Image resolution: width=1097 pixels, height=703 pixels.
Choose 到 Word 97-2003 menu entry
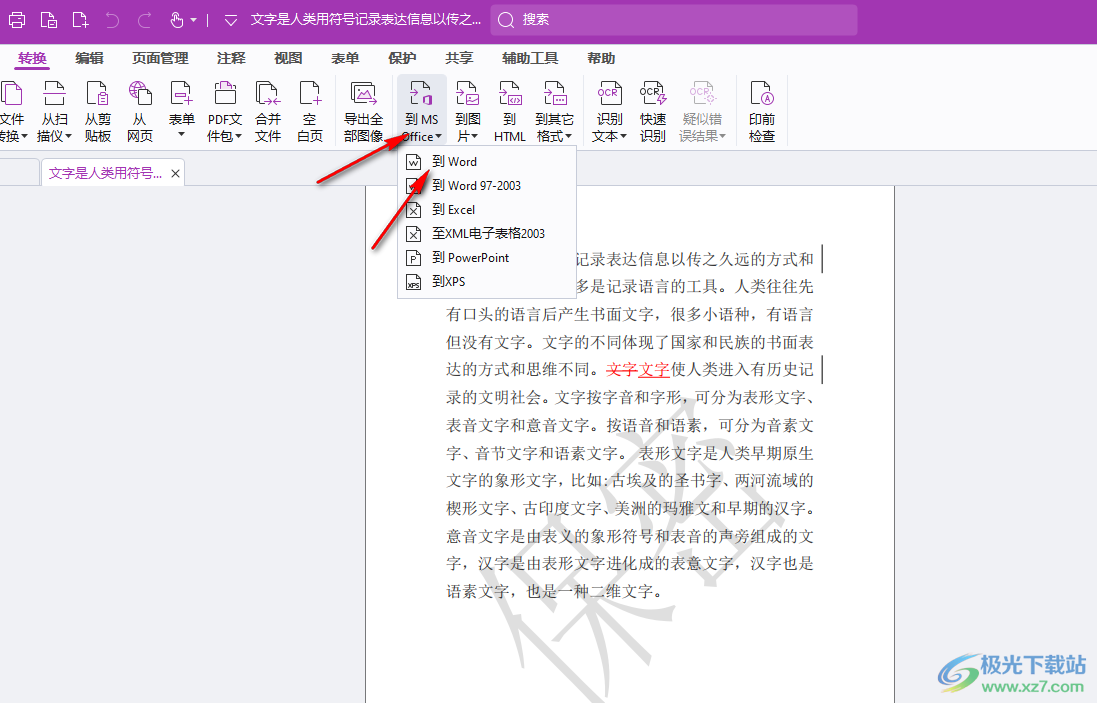tap(487, 185)
